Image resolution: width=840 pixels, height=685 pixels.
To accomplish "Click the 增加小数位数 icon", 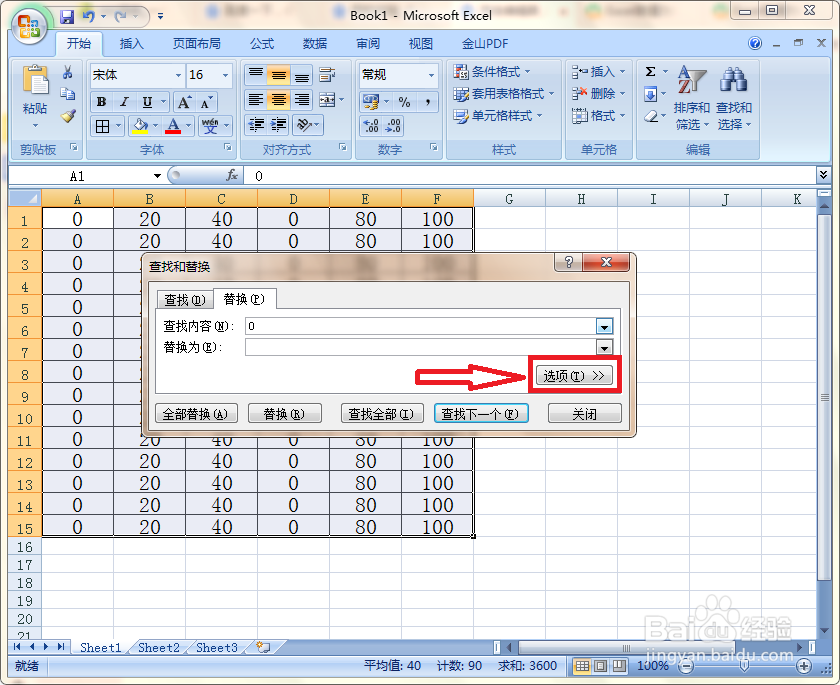I will [x=370, y=126].
